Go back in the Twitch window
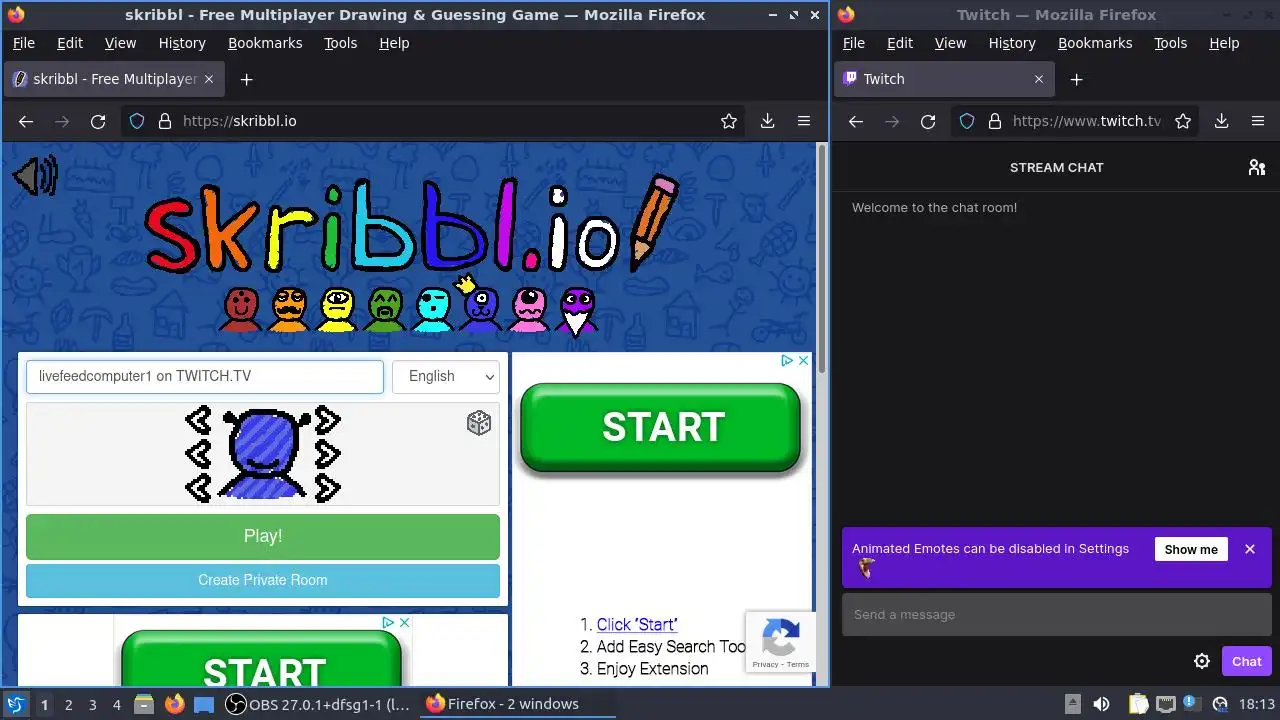The height and width of the screenshot is (720, 1280). (856, 121)
